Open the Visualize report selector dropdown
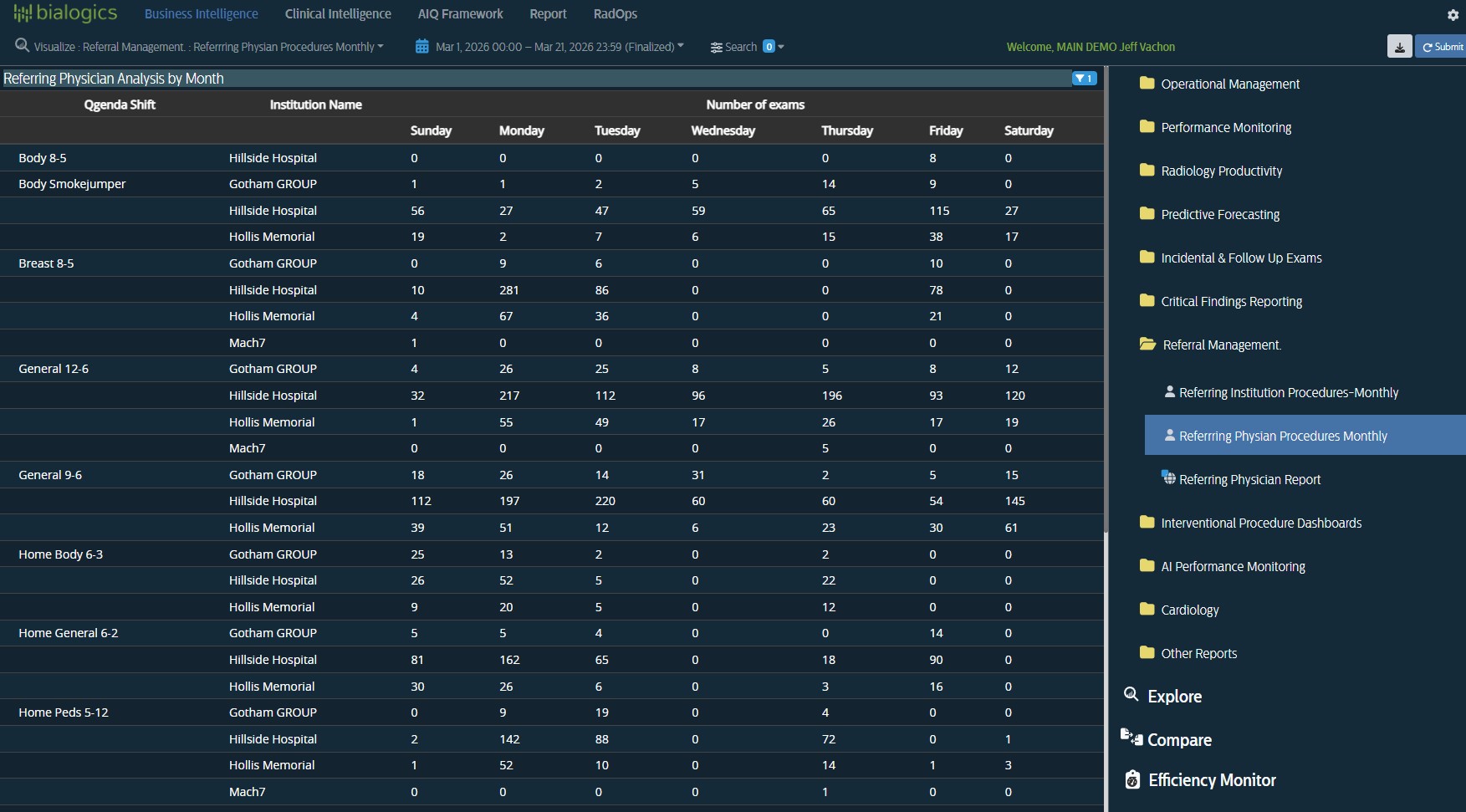Screen dimensions: 1466x812 (x=380, y=47)
